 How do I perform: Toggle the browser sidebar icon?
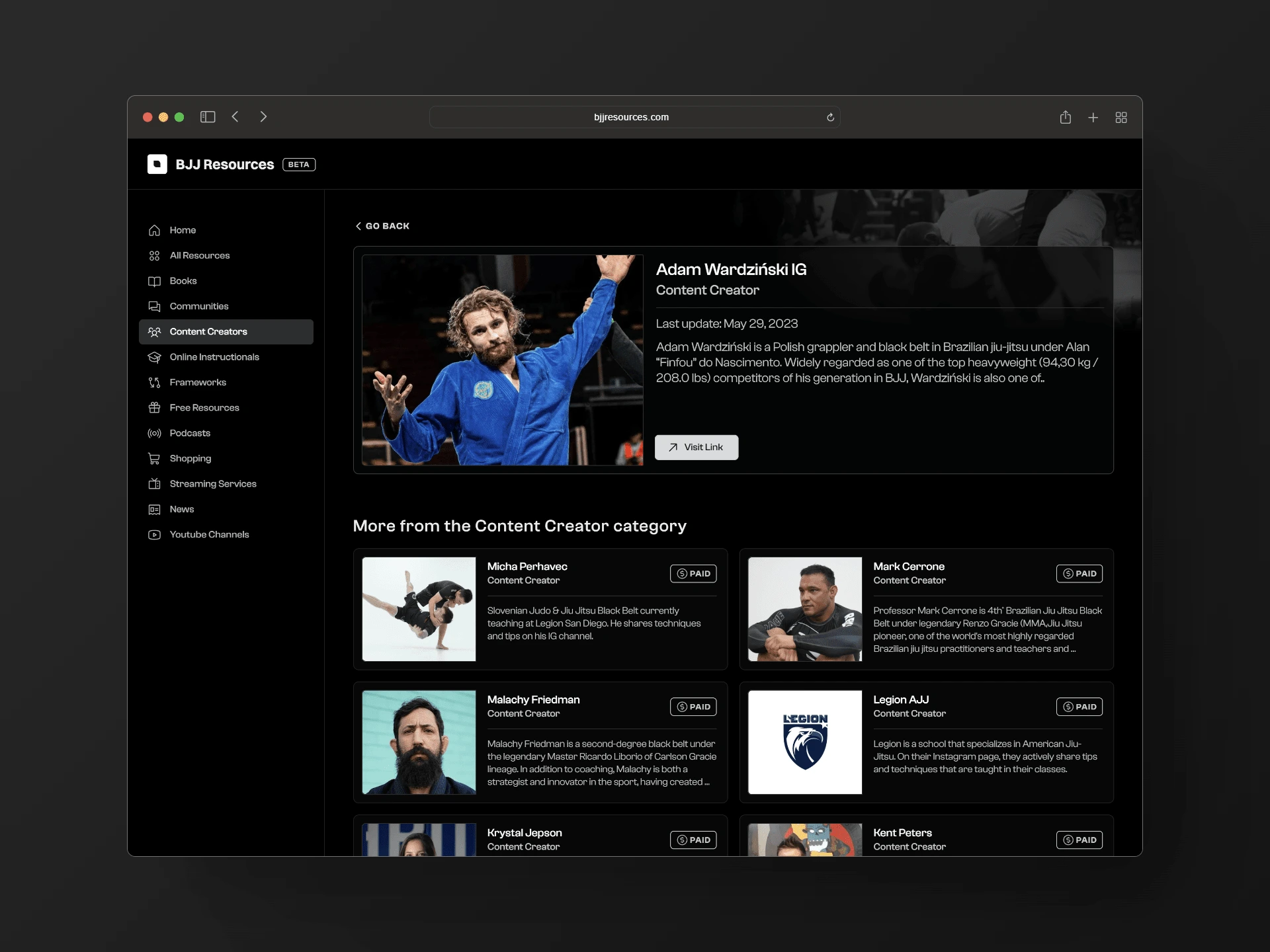(208, 117)
